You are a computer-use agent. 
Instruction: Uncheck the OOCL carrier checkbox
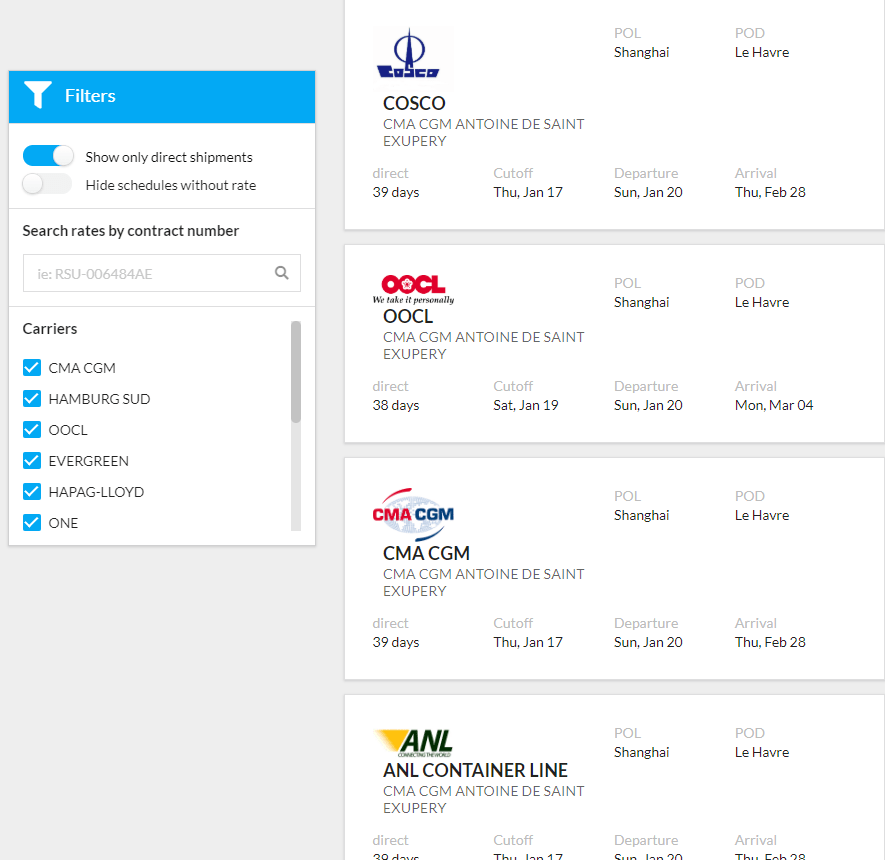(32, 429)
